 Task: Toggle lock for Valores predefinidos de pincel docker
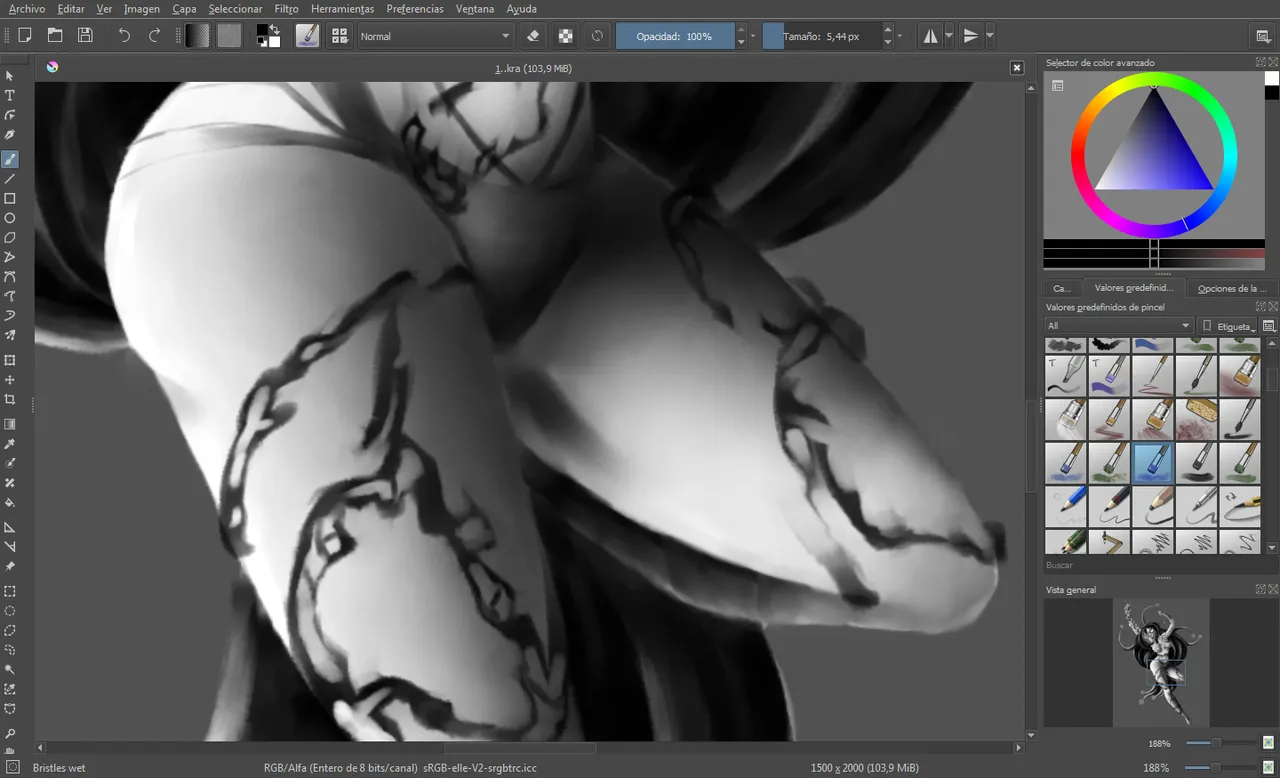tap(1261, 307)
